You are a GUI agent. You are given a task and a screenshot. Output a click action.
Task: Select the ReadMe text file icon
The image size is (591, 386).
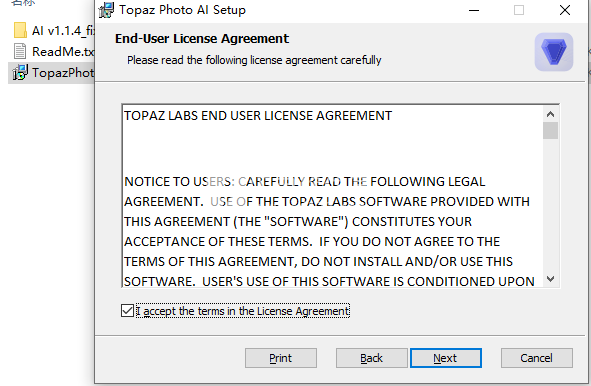pos(20,51)
